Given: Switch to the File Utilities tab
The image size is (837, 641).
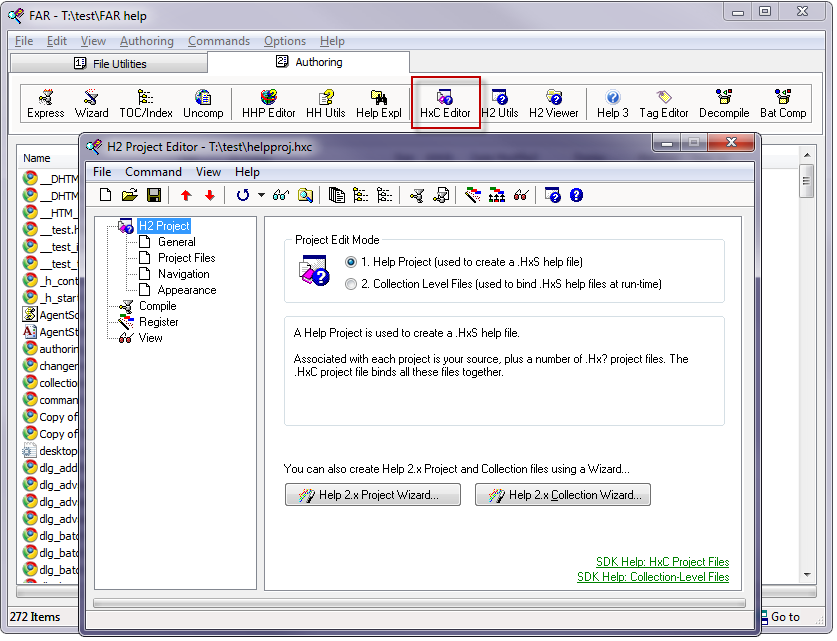Looking at the screenshot, I should pyautogui.click(x=109, y=63).
